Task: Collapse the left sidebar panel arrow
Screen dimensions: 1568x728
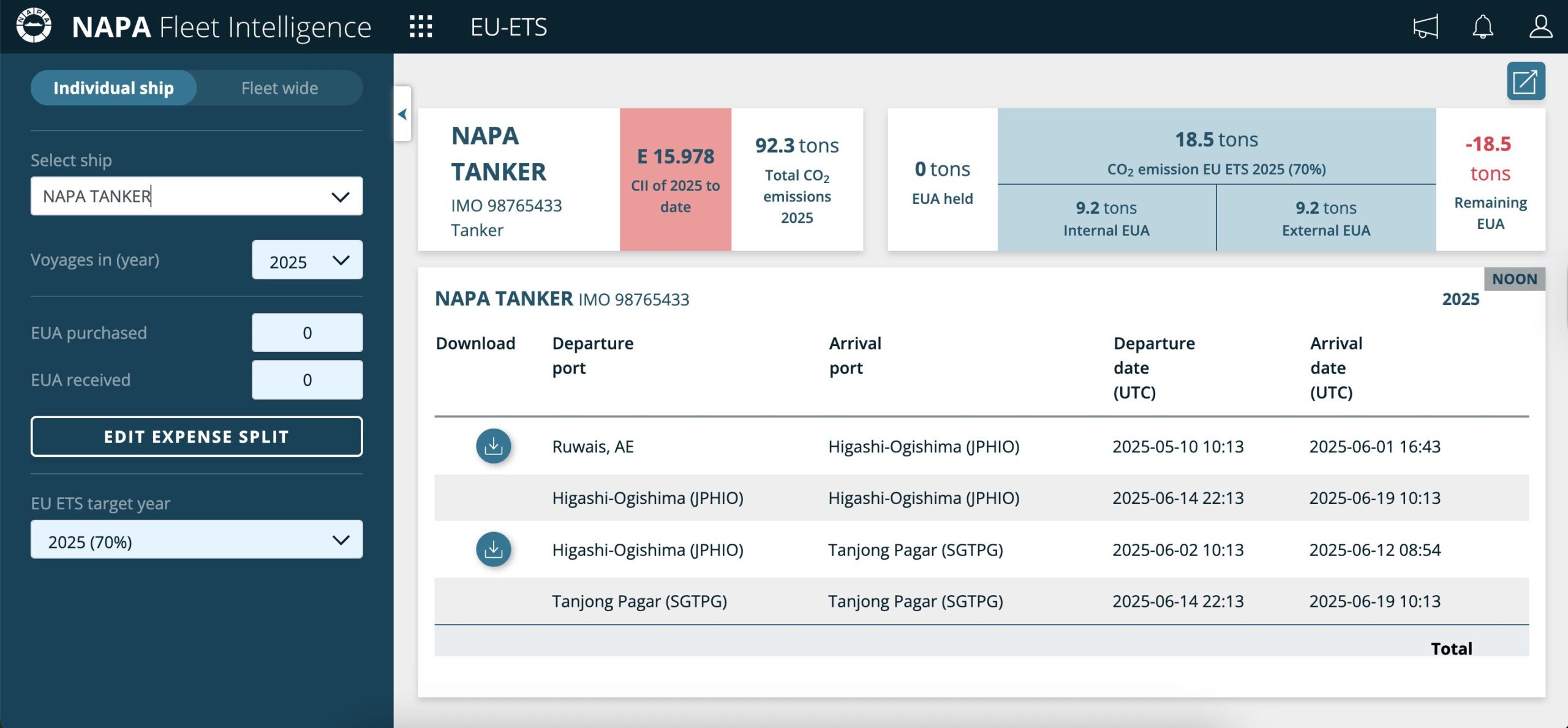Action: point(402,114)
